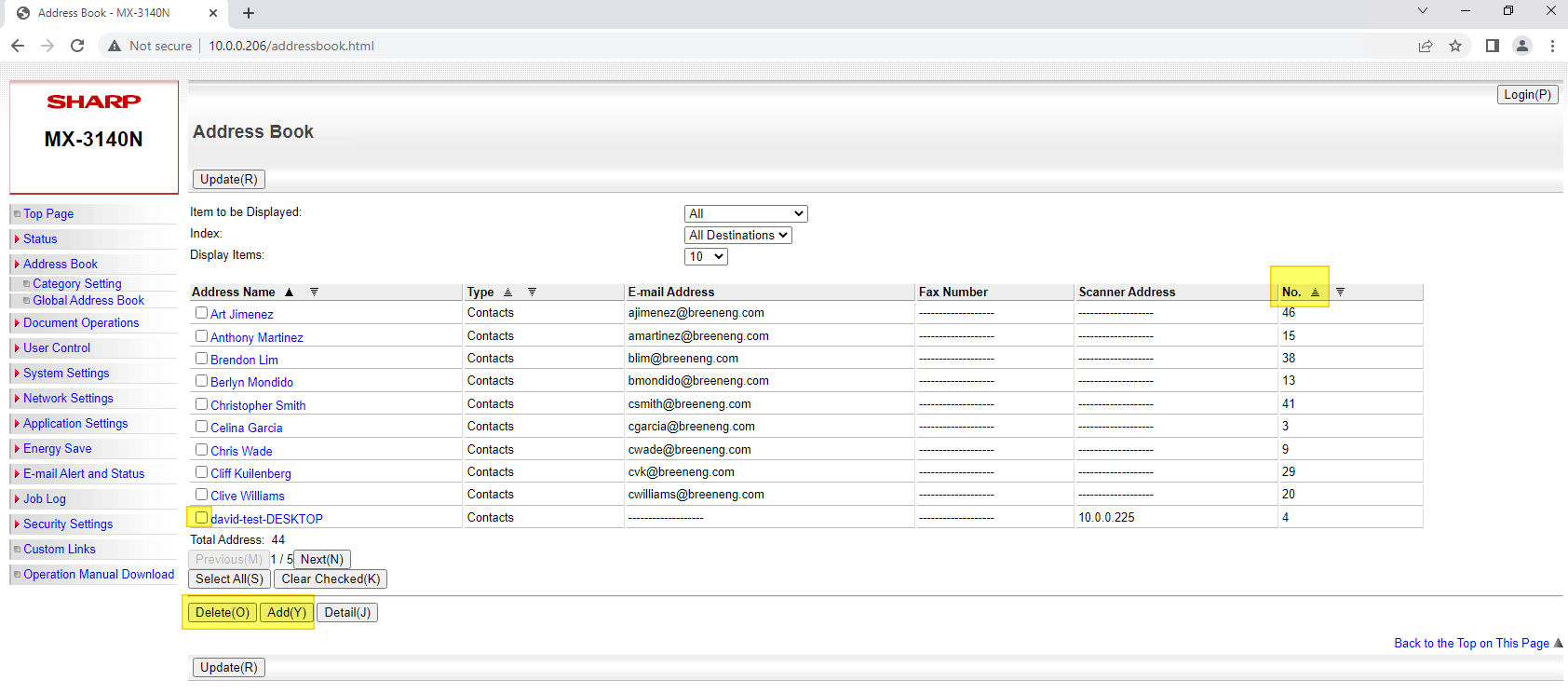Open Custom Links in the sidebar
This screenshot has height=694, width=1568.
60,549
